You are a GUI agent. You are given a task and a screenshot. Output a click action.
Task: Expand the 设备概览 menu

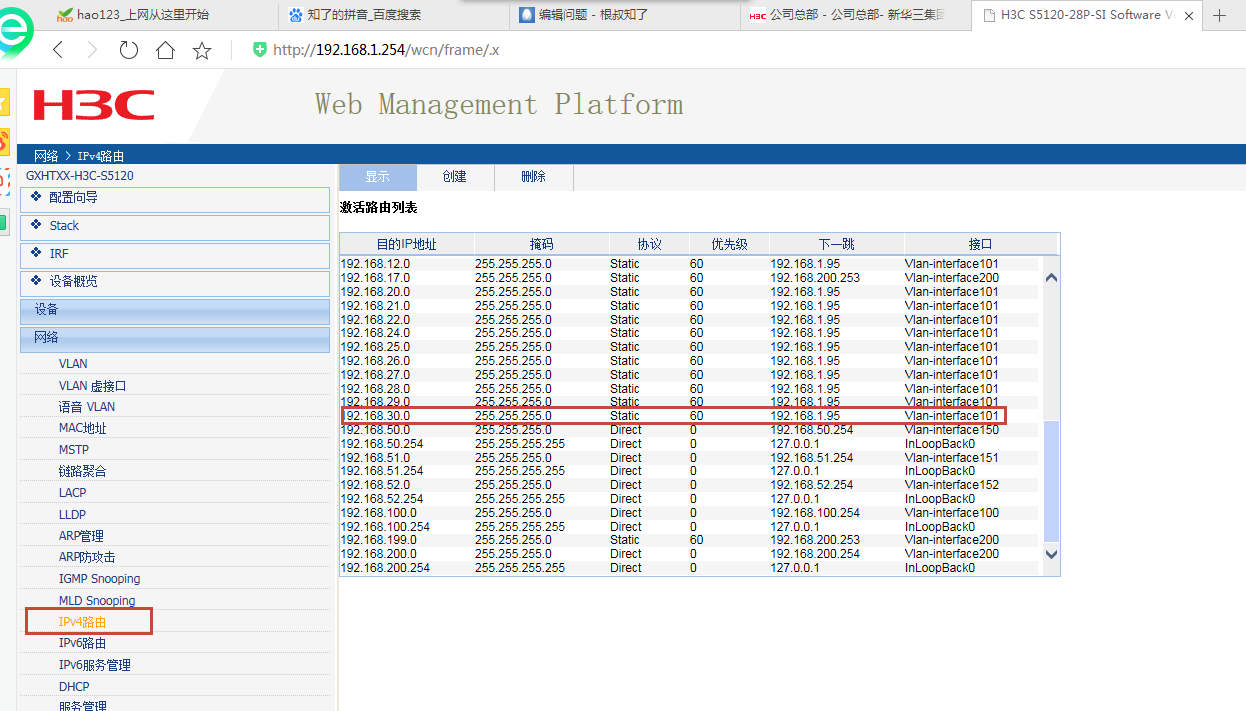coord(175,283)
